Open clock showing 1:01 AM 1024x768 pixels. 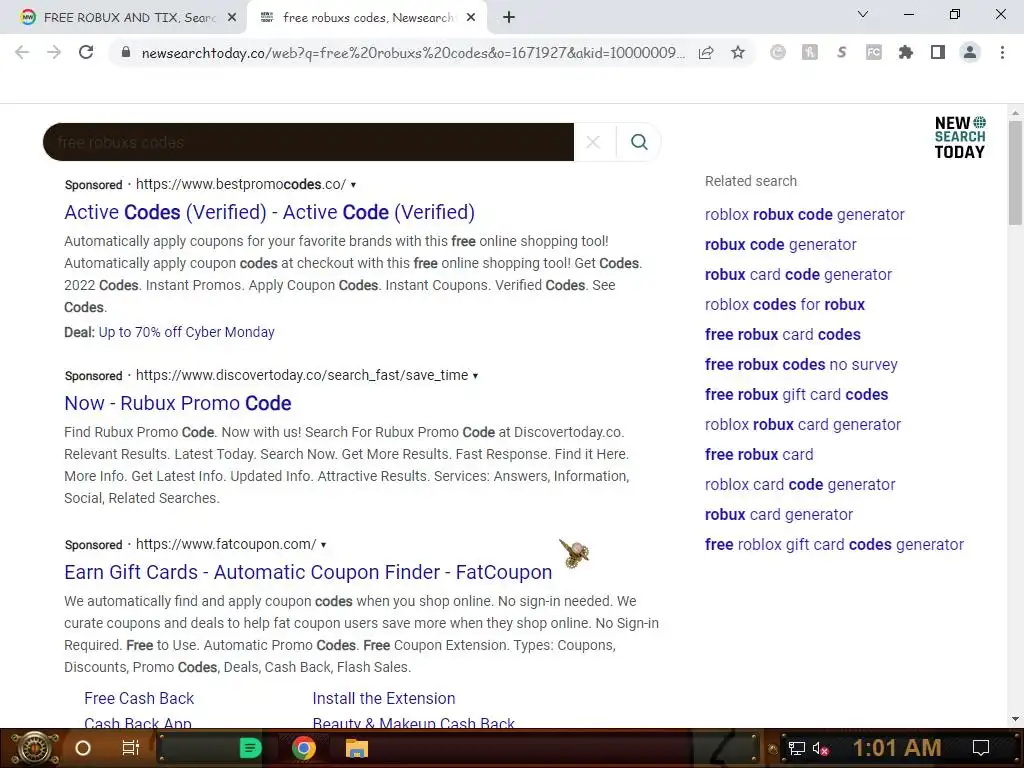tap(897, 748)
